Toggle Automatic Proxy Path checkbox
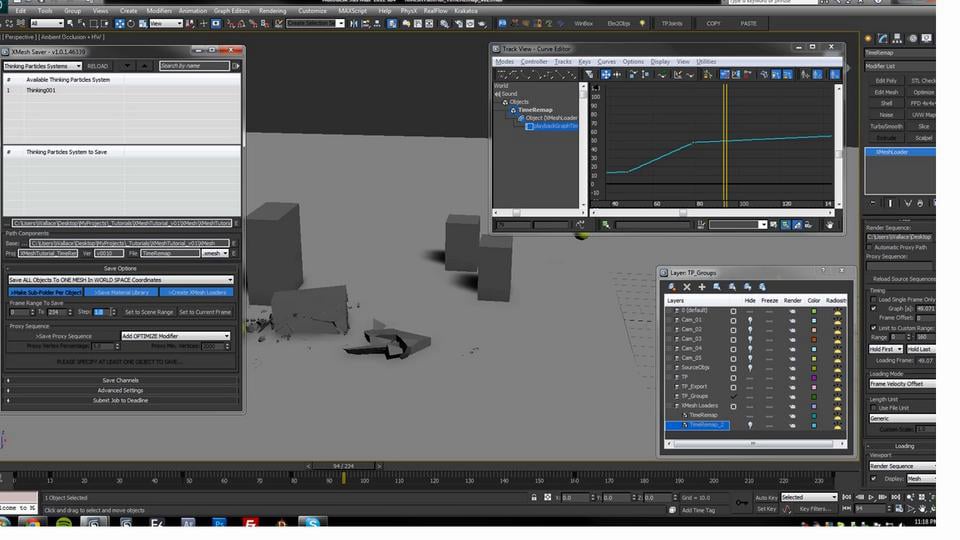This screenshot has width=960, height=540. click(869, 247)
